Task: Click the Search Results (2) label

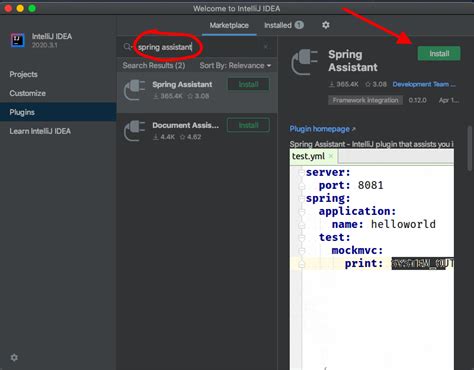Action: pyautogui.click(x=154, y=66)
